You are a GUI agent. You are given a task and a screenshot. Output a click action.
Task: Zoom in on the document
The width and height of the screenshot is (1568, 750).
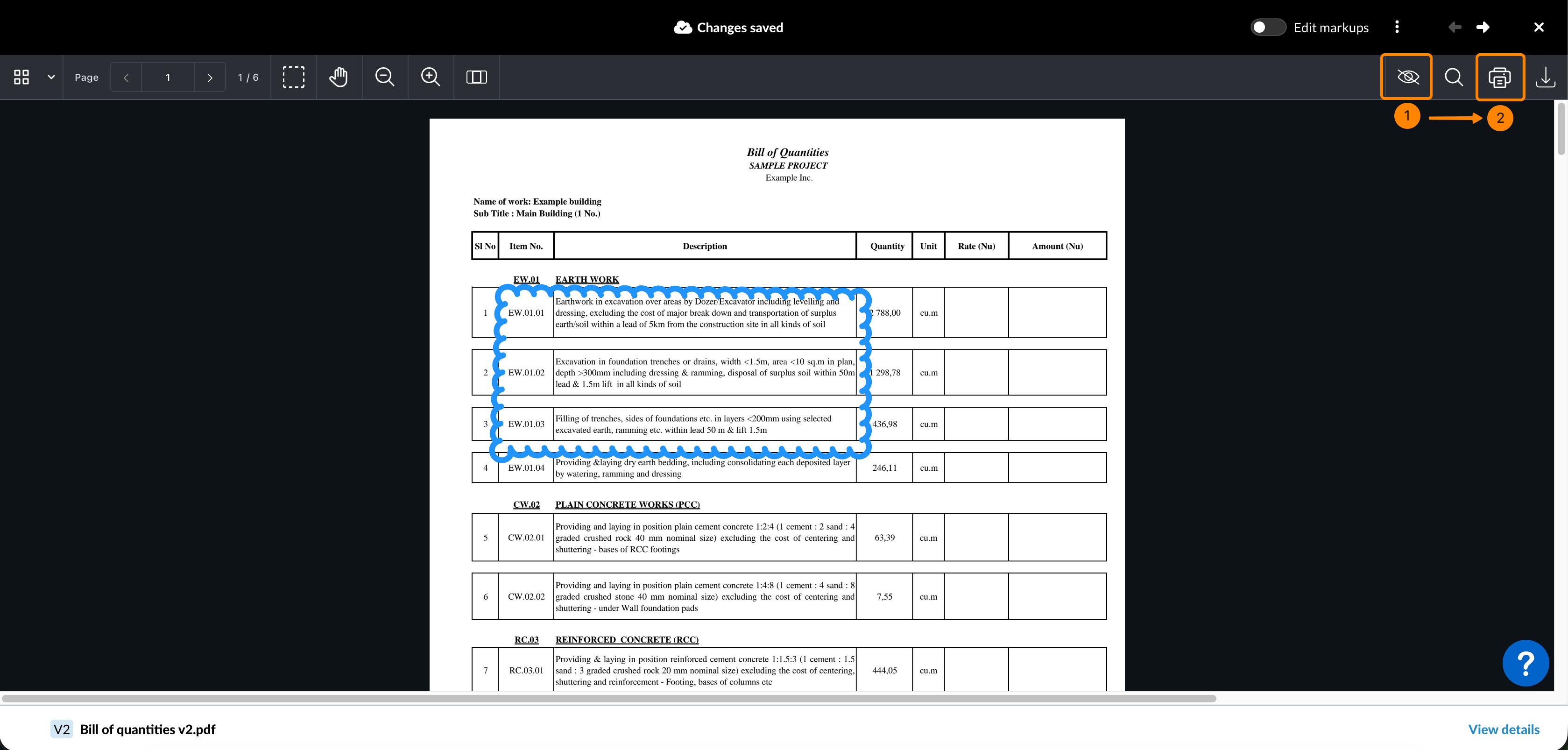click(x=431, y=78)
